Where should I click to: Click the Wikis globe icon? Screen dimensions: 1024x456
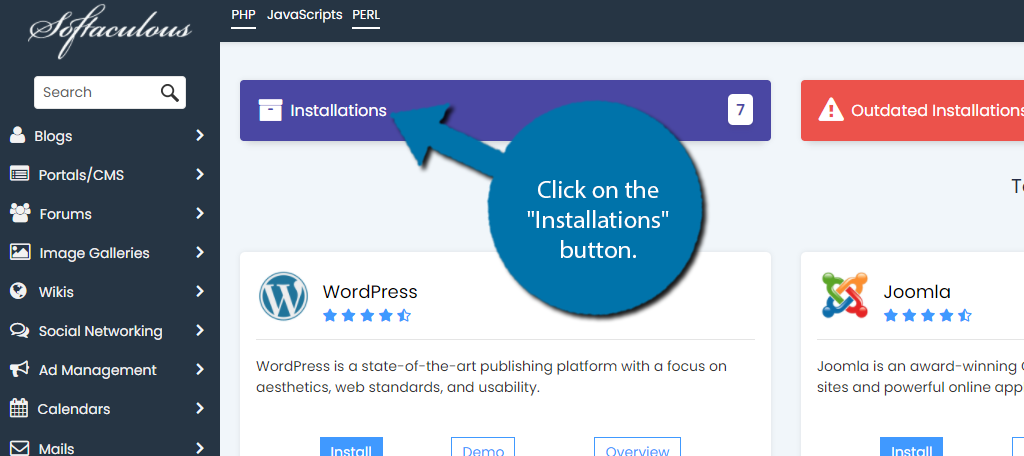(18, 292)
